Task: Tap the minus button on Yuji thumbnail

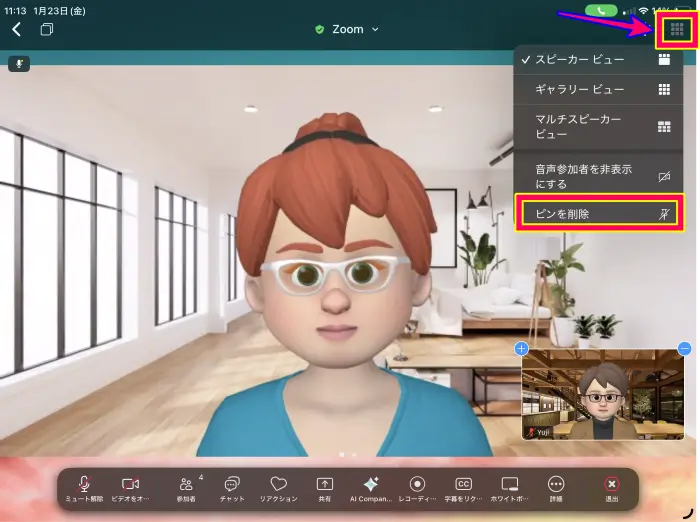Action: coord(684,349)
